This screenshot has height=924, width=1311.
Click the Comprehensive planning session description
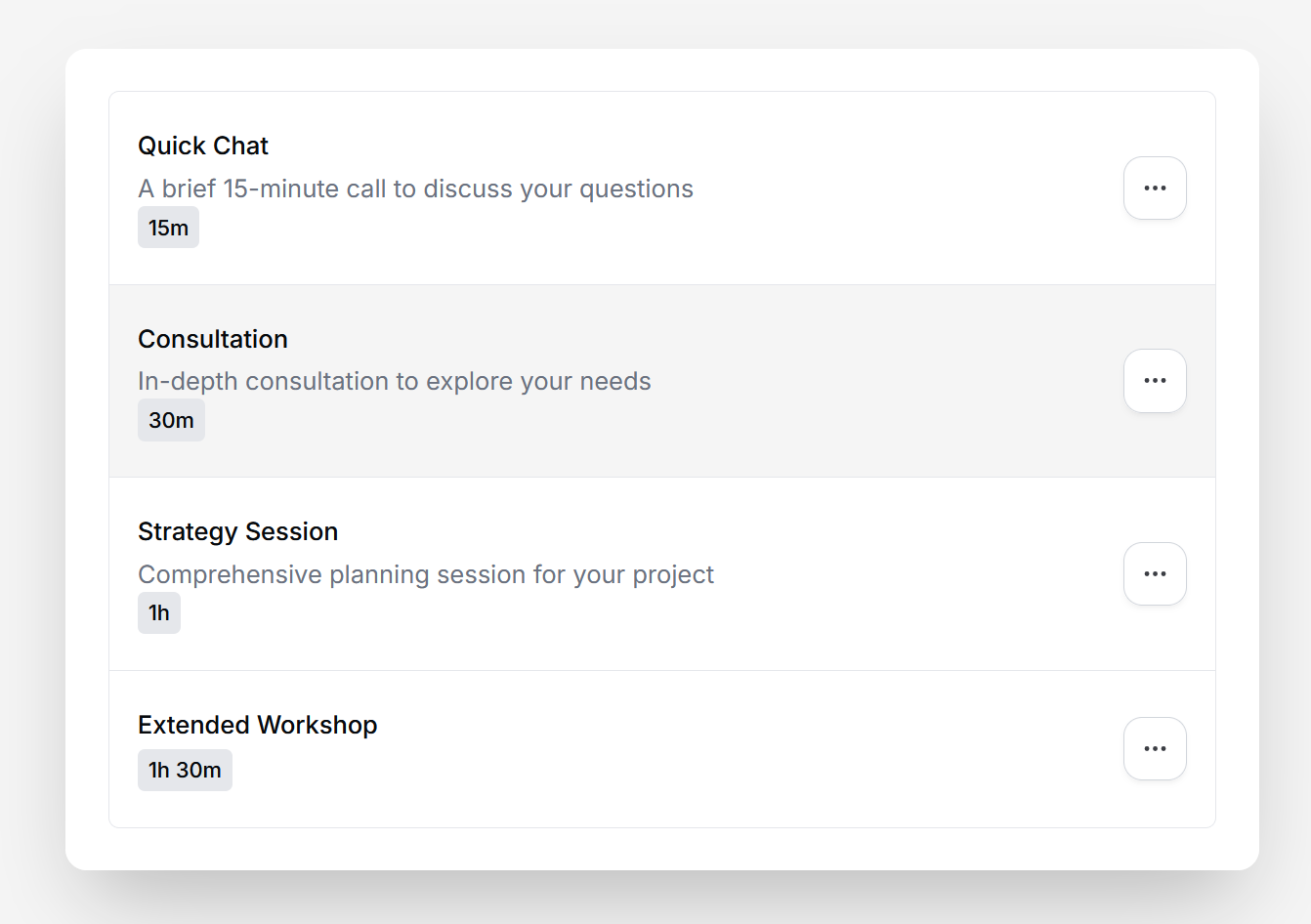[x=426, y=575]
